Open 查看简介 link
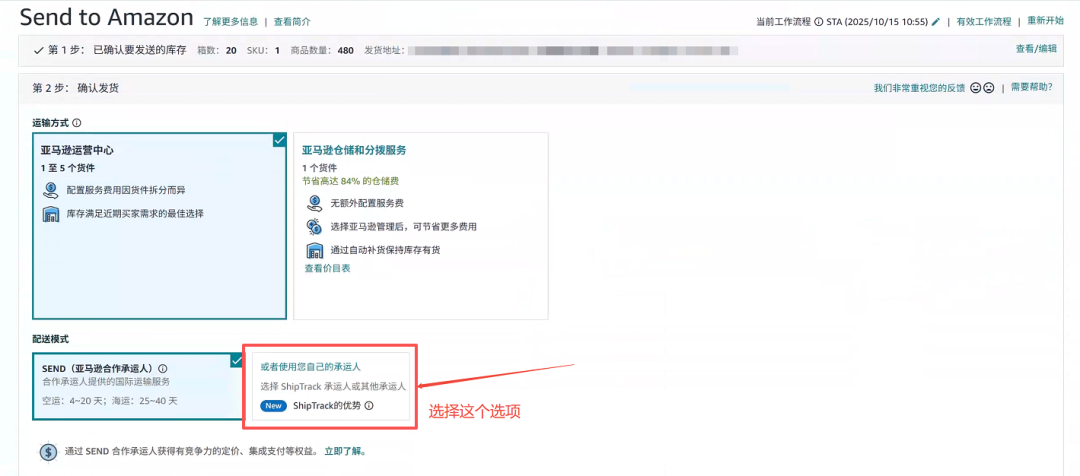 [292, 21]
